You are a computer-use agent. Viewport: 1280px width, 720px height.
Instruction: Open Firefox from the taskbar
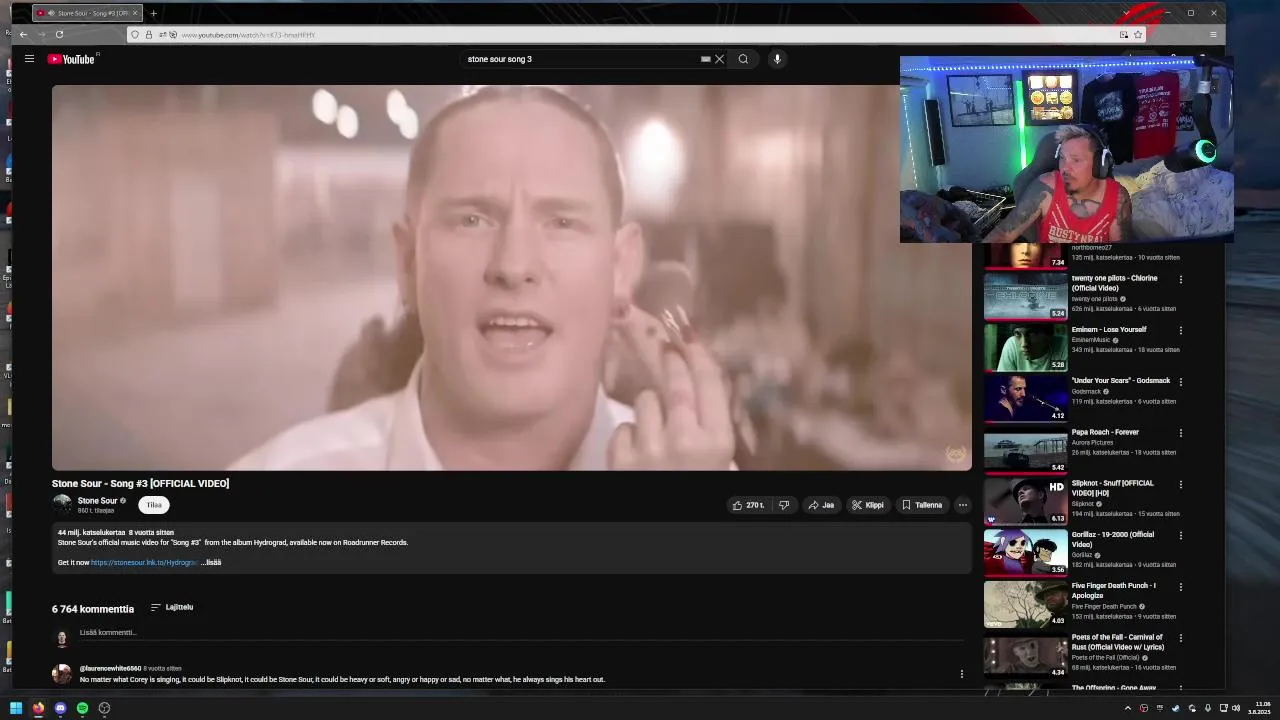[x=38, y=708]
